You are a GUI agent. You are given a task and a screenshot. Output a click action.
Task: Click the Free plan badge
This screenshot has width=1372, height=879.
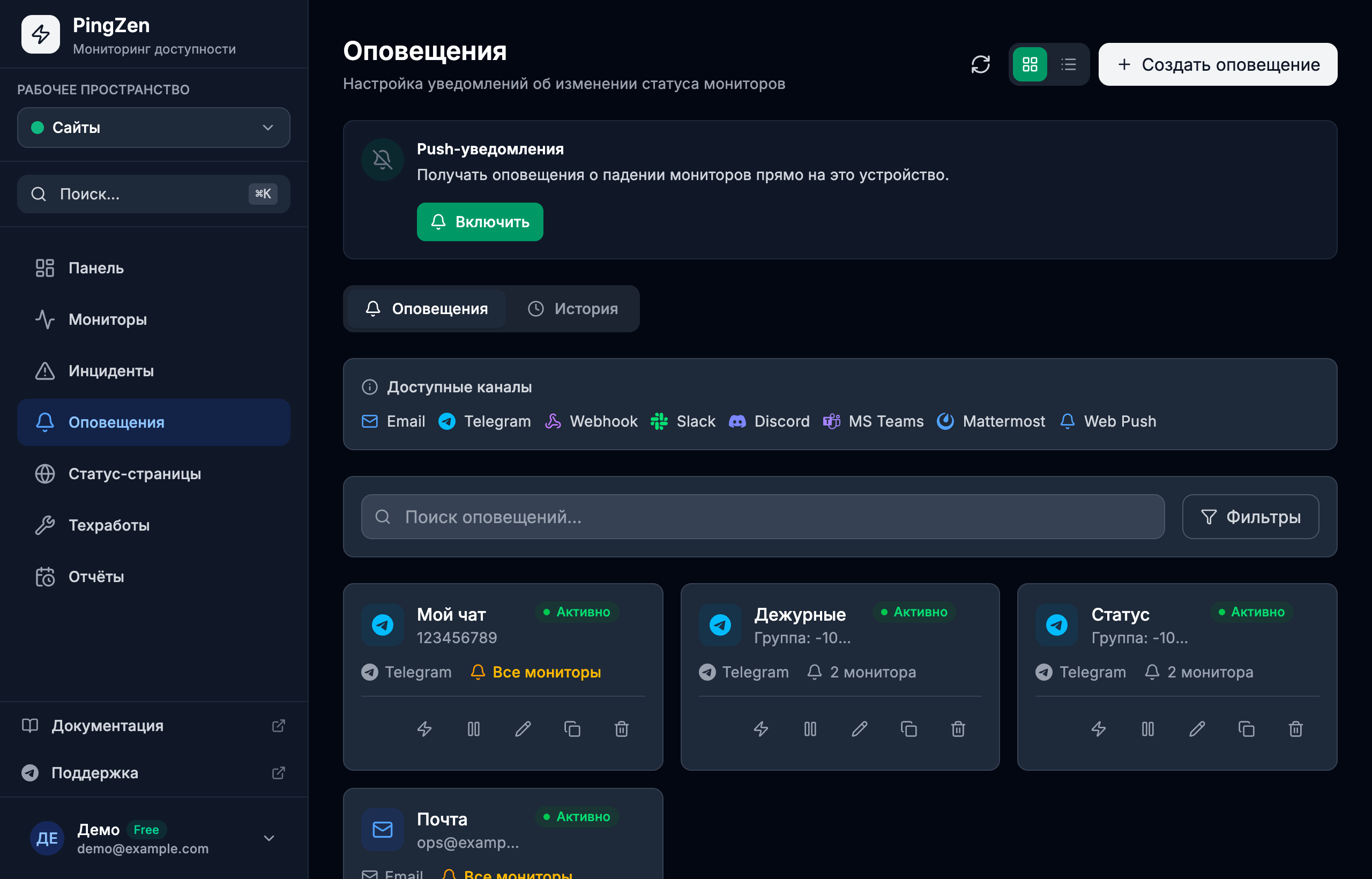click(146, 829)
